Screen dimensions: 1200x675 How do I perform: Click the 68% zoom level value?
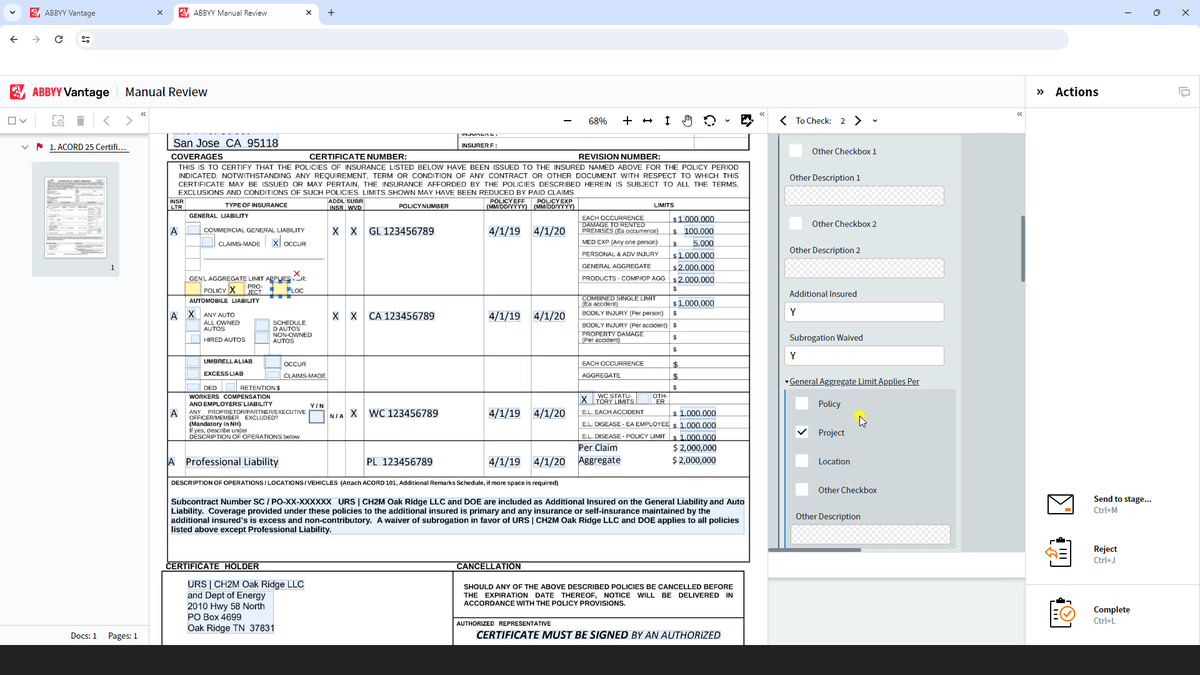[597, 121]
